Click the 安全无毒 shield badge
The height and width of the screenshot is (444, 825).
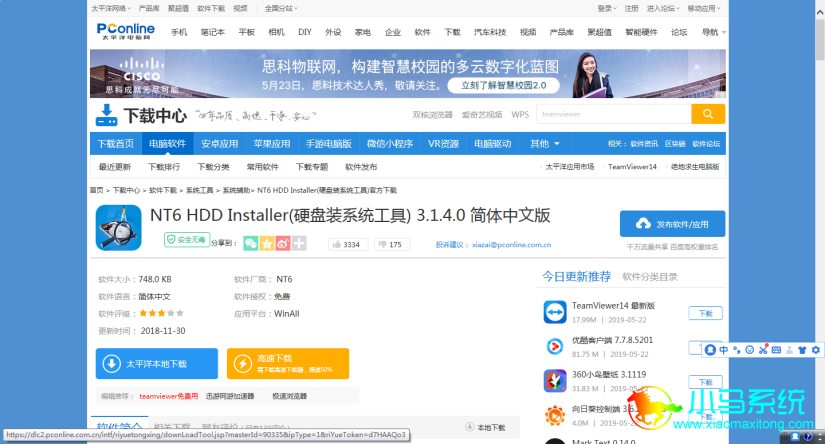pyautogui.click(x=187, y=240)
